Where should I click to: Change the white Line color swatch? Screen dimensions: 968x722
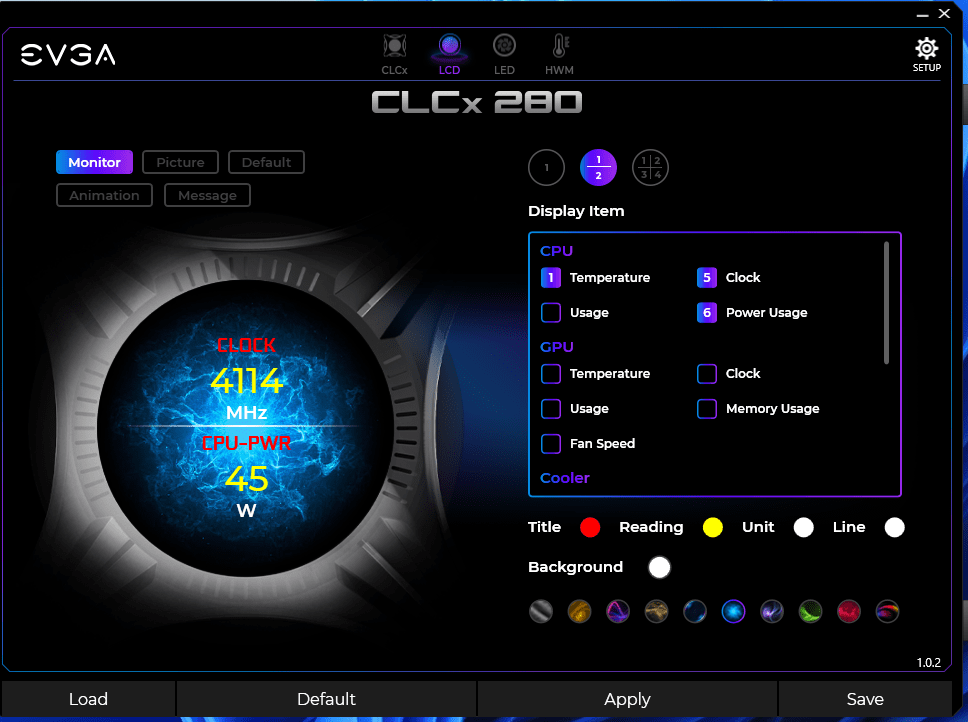pyautogui.click(x=894, y=528)
